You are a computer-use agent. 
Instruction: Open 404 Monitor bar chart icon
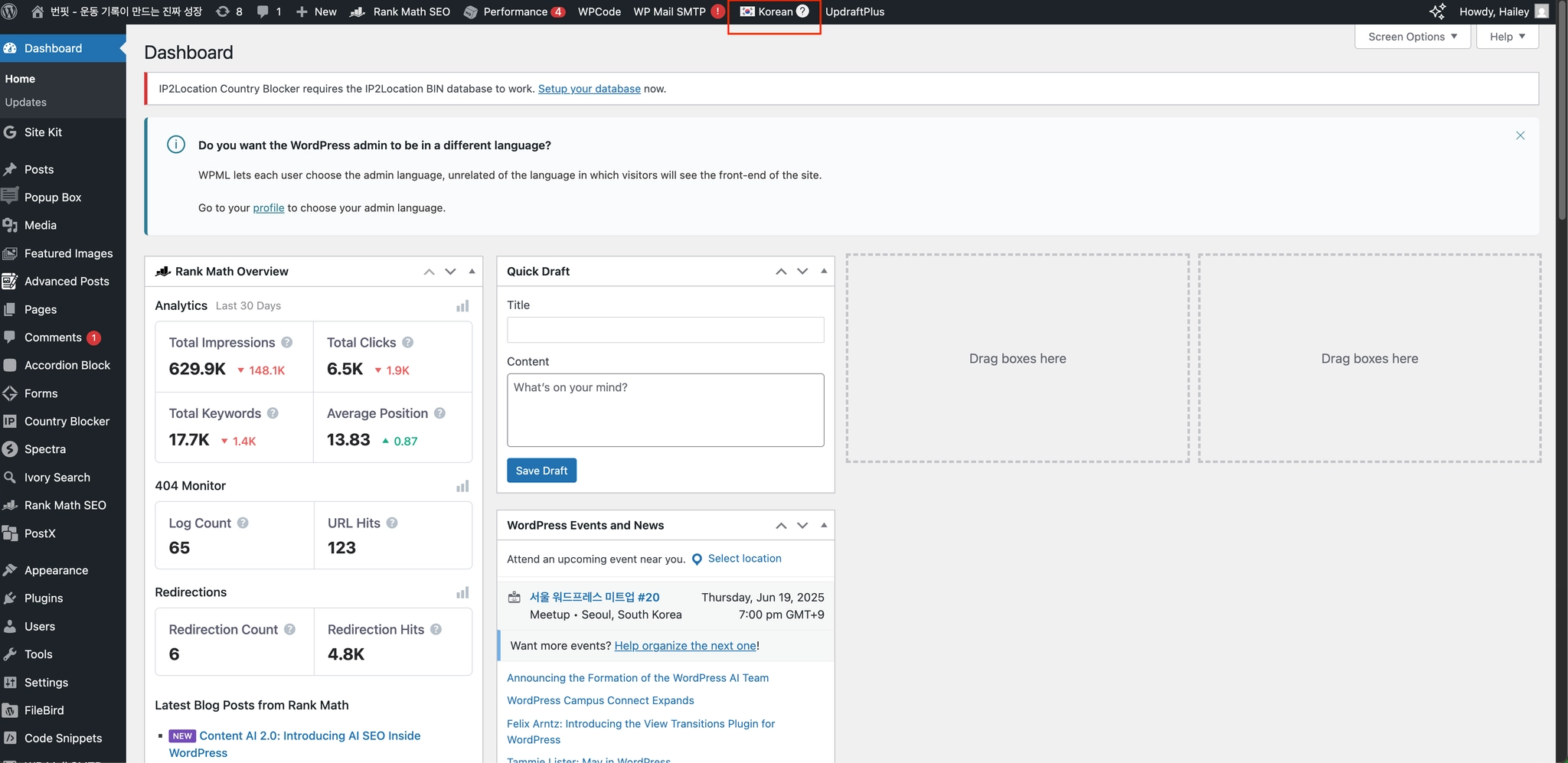tap(462, 486)
